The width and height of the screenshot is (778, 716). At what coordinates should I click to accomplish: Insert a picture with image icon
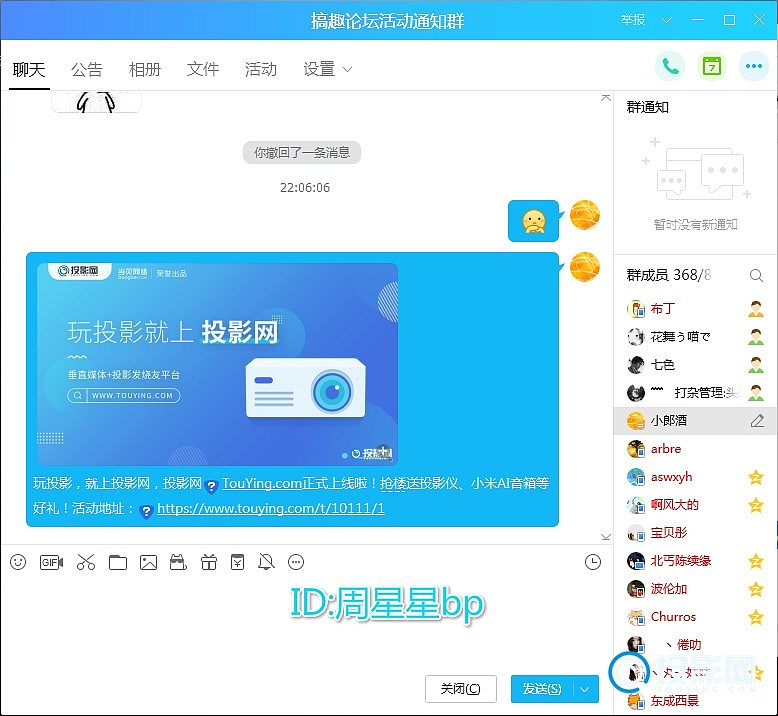click(x=148, y=562)
